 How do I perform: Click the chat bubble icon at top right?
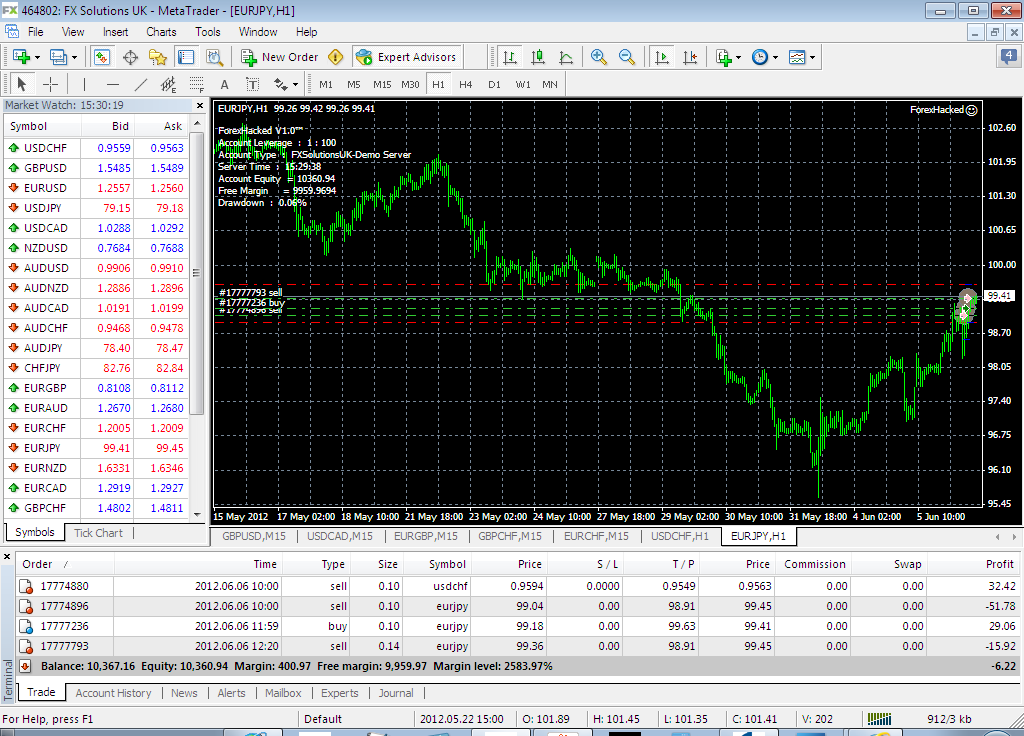(x=1009, y=57)
